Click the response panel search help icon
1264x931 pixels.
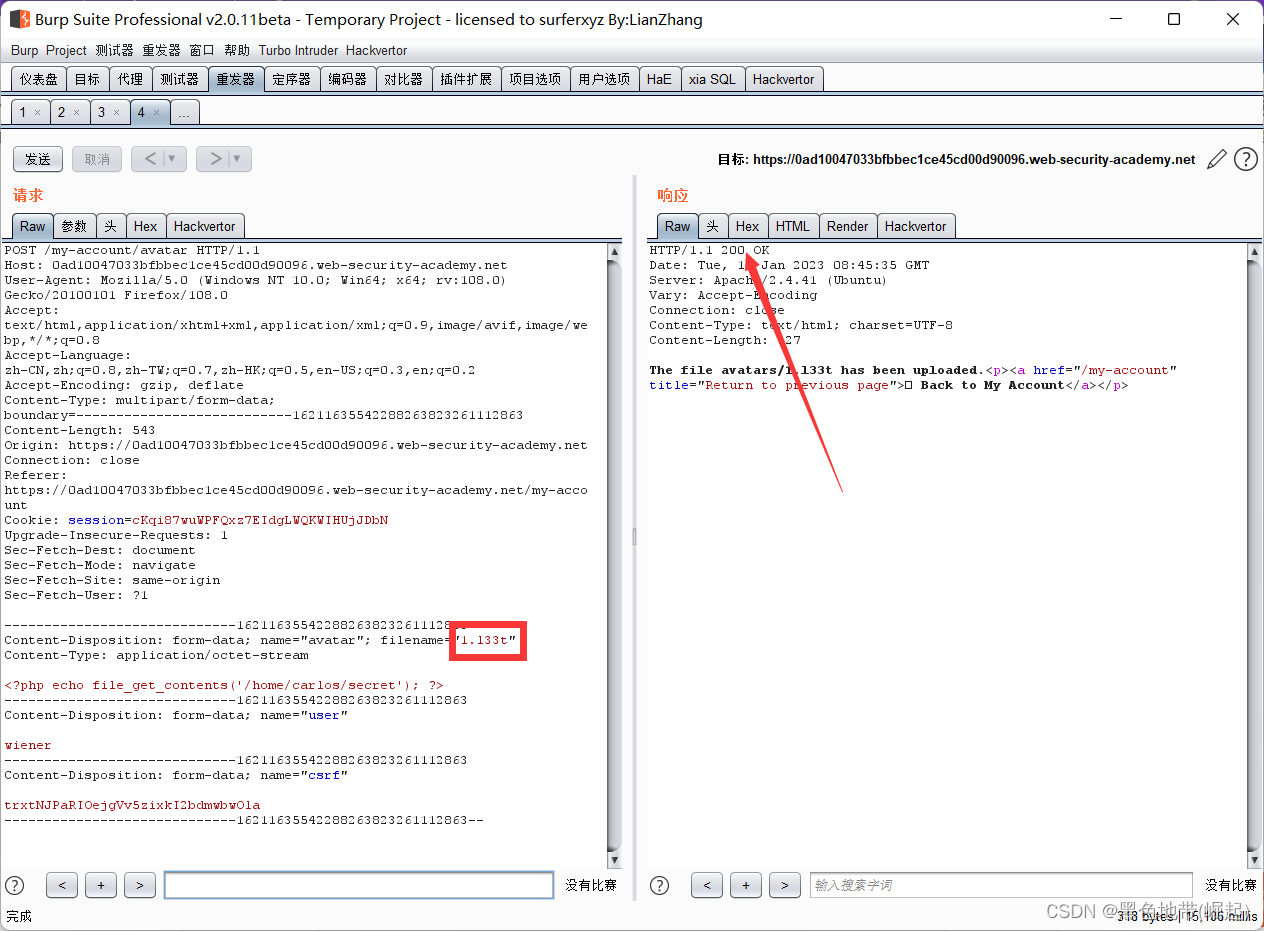(660, 885)
